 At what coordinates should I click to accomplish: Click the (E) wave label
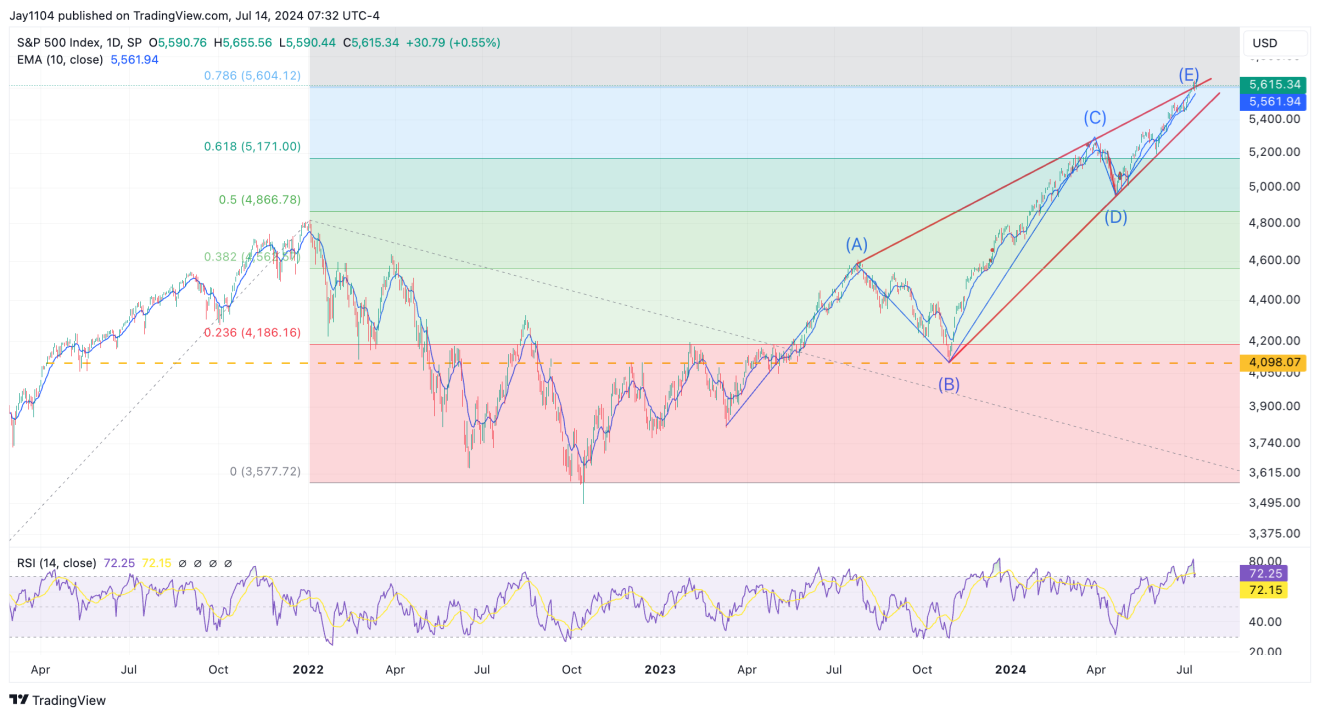[1189, 75]
